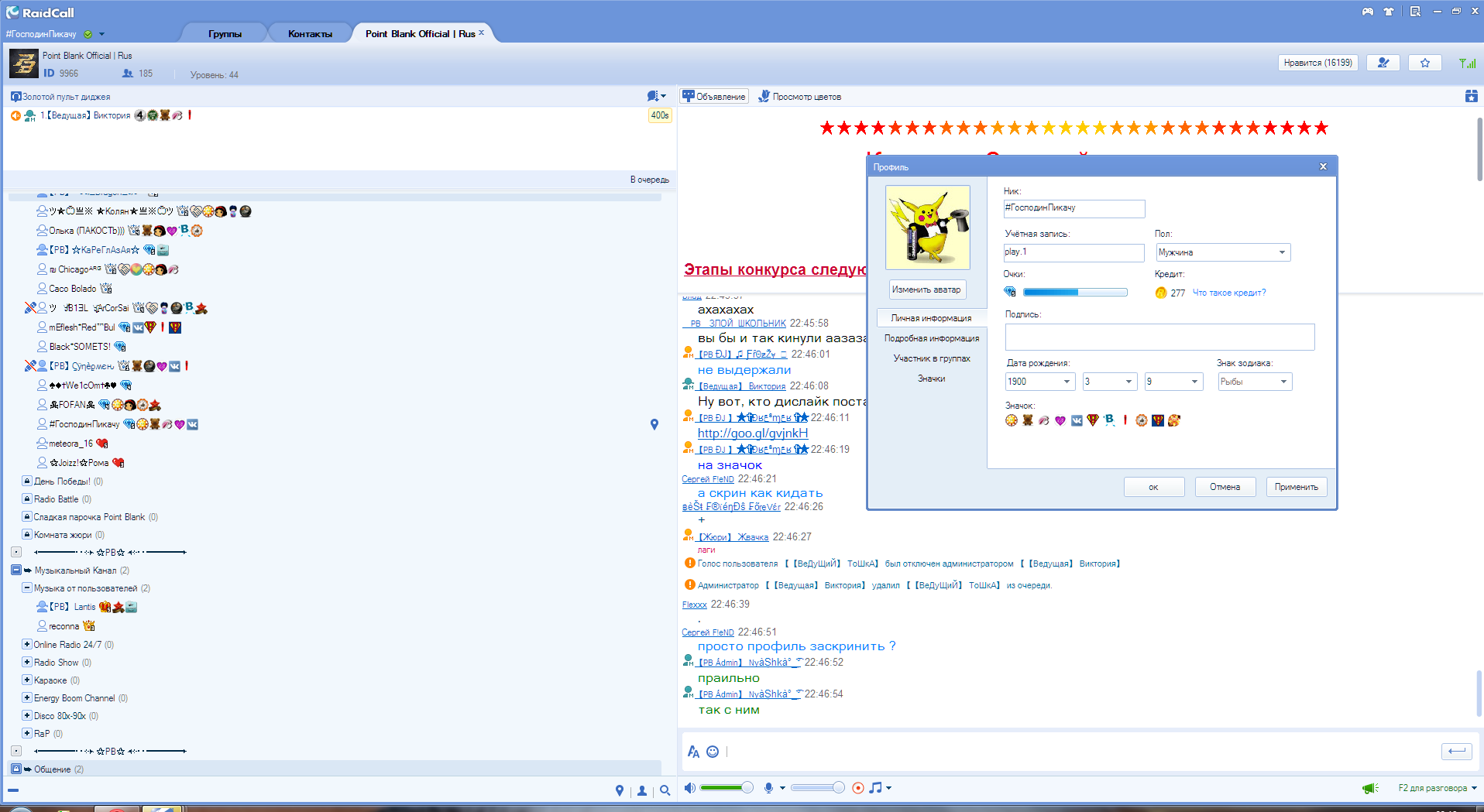Viewport: 1484px width, 812px height.
Task: Expand the Караоке channel
Action: 27,680
